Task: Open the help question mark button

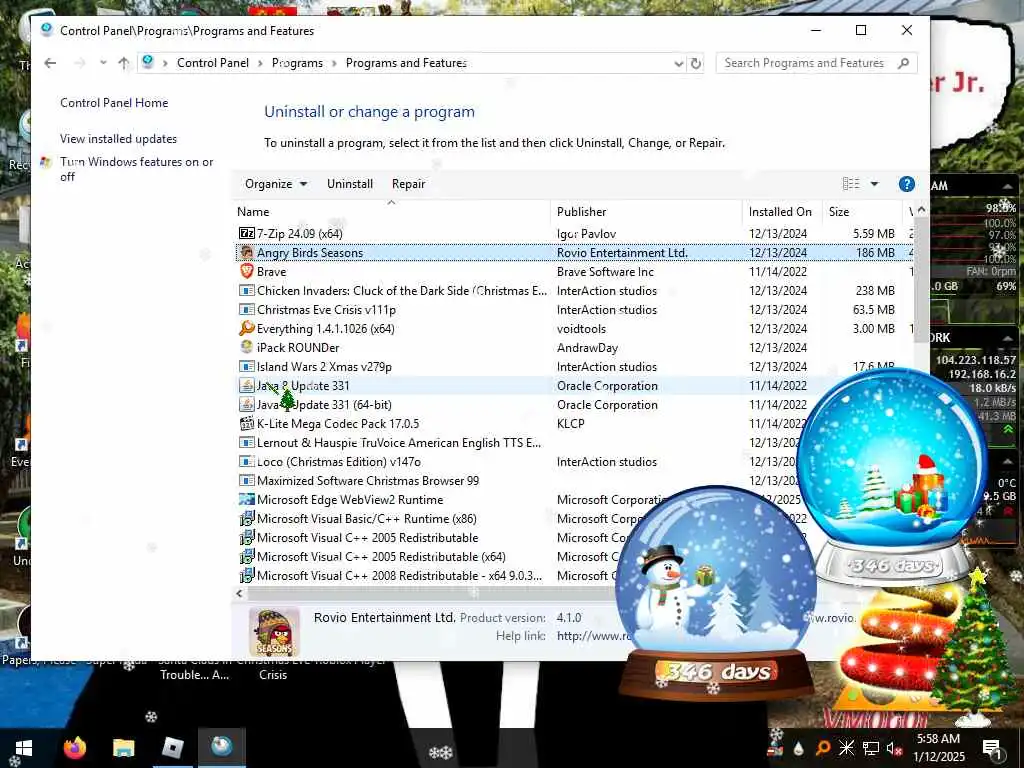Action: click(906, 184)
